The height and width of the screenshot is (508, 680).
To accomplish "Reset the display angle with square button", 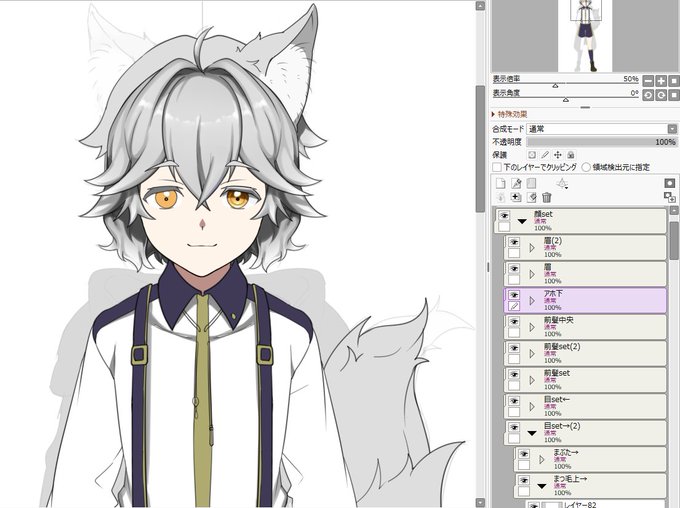I will [673, 95].
